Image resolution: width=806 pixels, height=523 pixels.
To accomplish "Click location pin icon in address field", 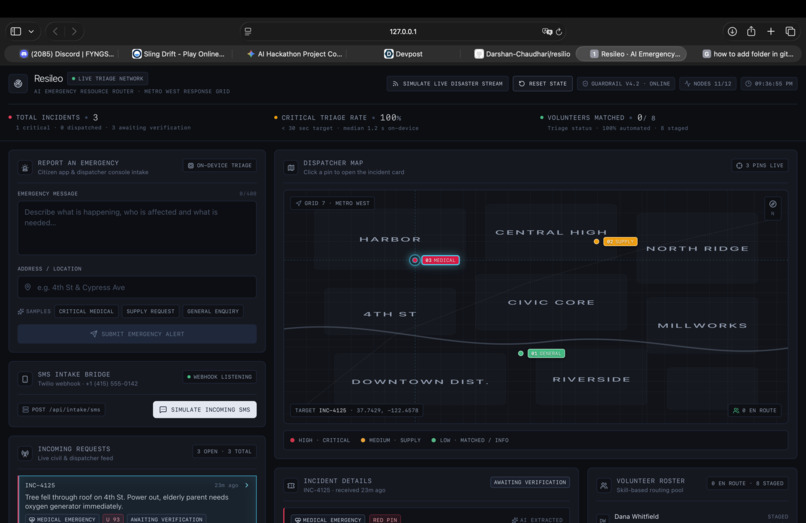I will (x=28, y=287).
